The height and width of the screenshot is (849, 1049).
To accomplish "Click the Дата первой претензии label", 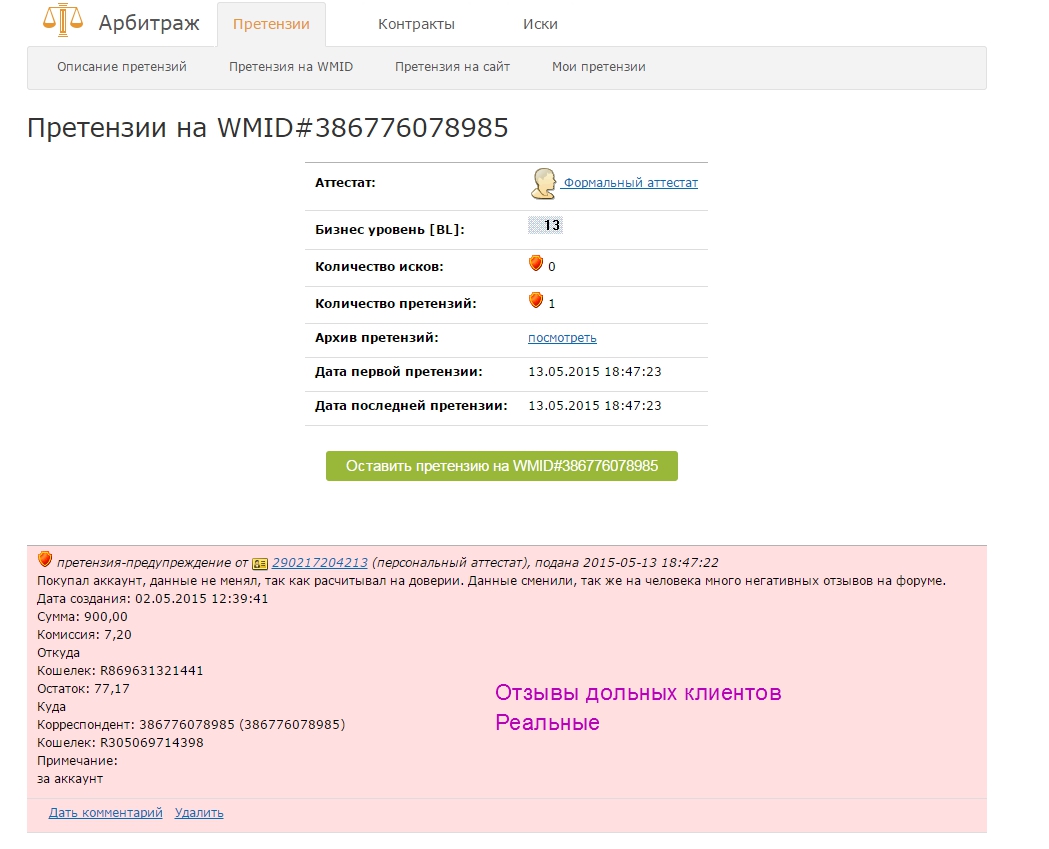I will [x=399, y=371].
